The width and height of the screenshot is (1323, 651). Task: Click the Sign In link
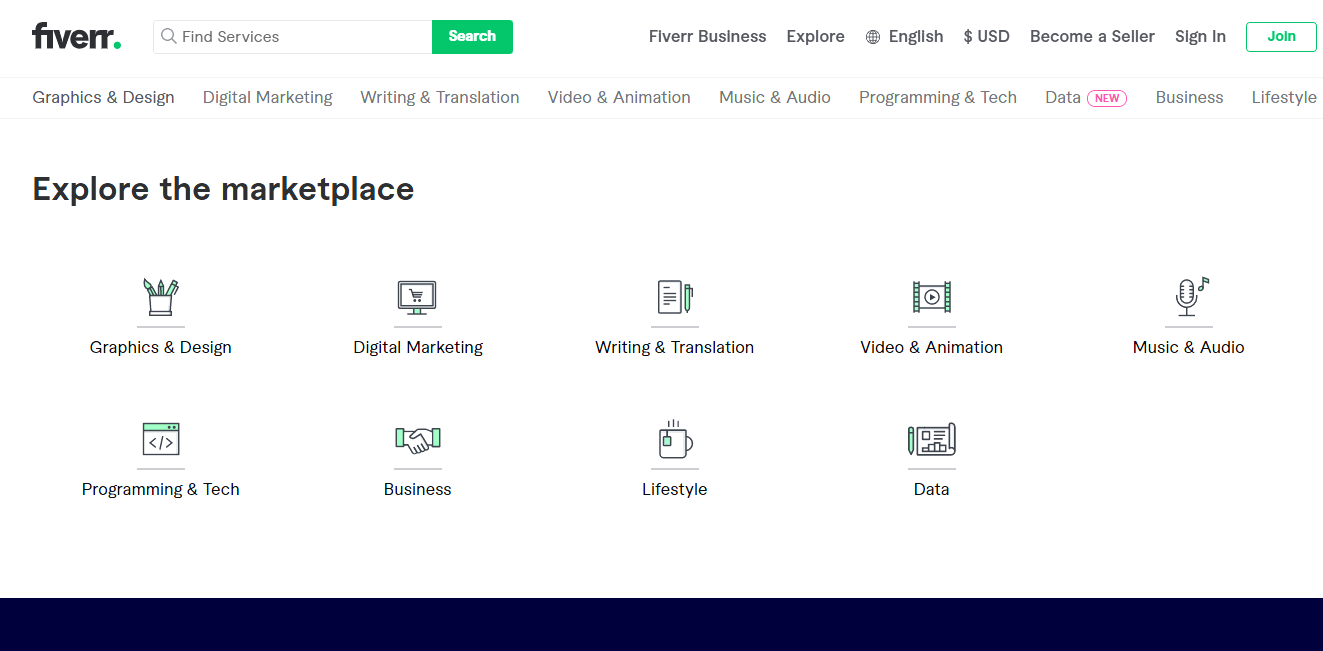[x=1200, y=37]
